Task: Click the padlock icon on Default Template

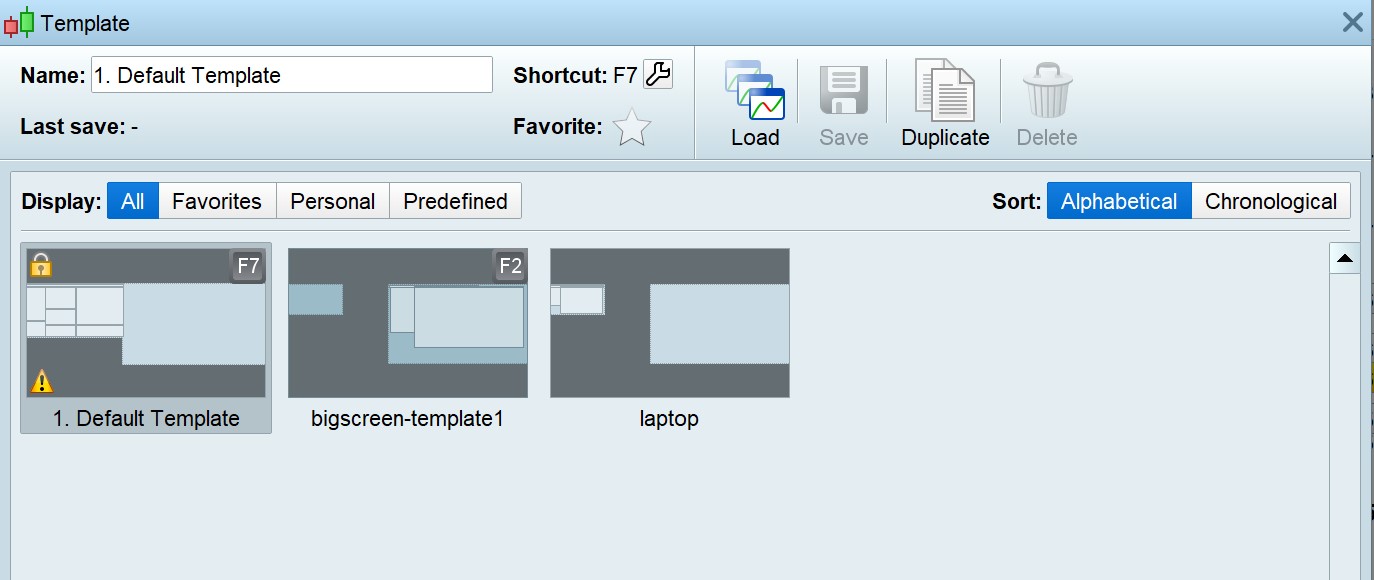Action: [40, 265]
